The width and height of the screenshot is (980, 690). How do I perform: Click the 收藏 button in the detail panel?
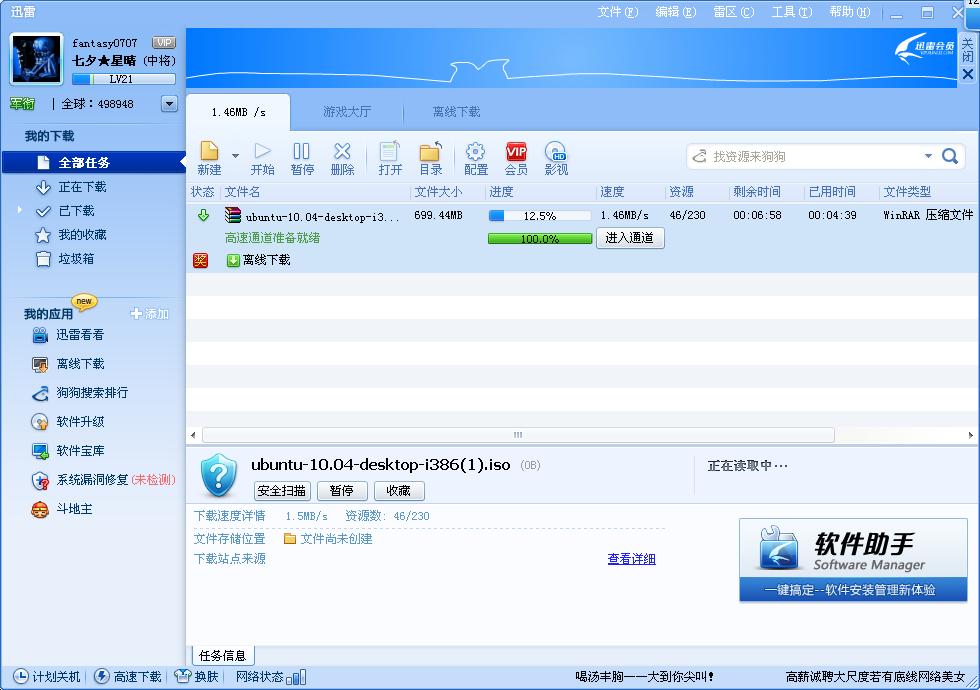(x=399, y=491)
